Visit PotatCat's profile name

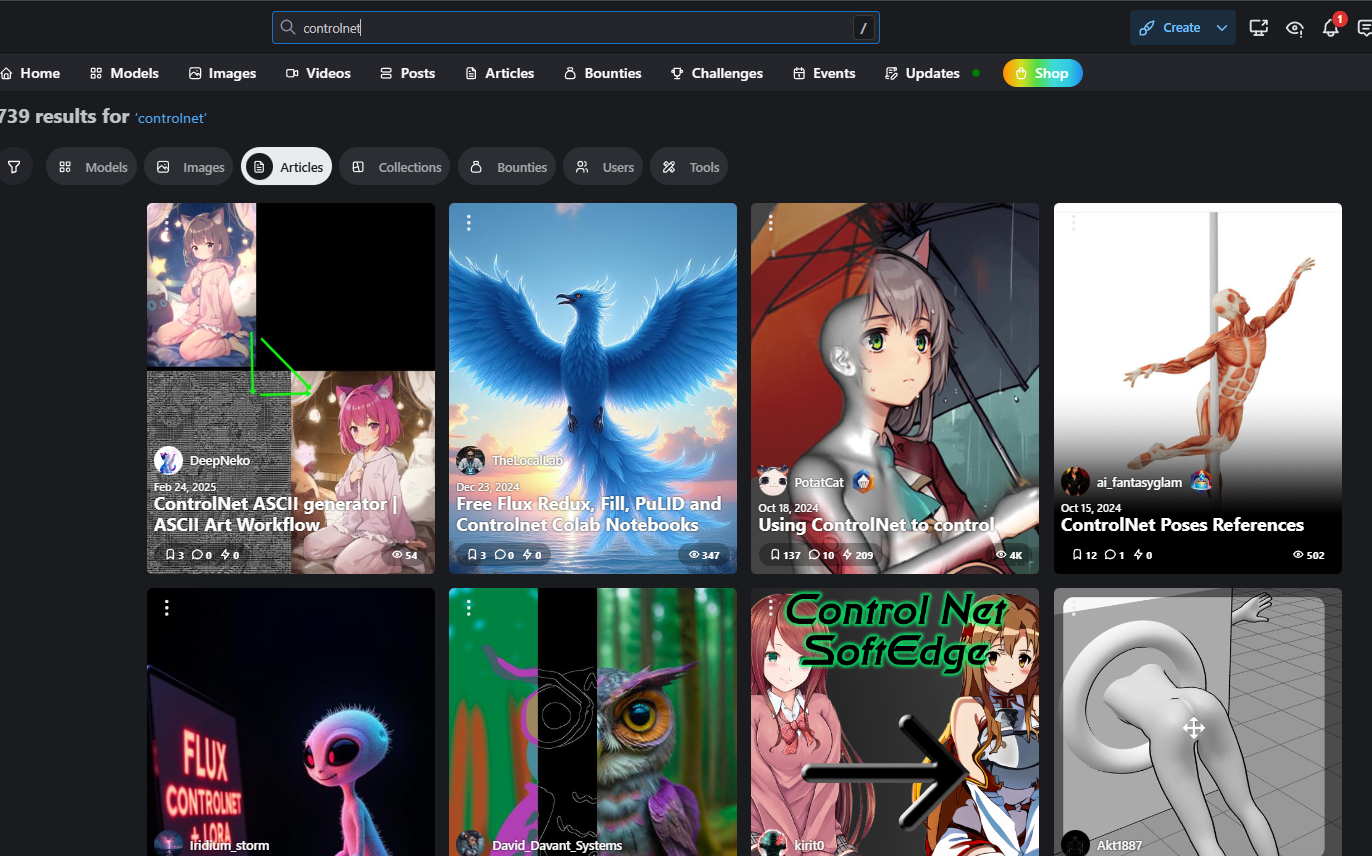(819, 482)
